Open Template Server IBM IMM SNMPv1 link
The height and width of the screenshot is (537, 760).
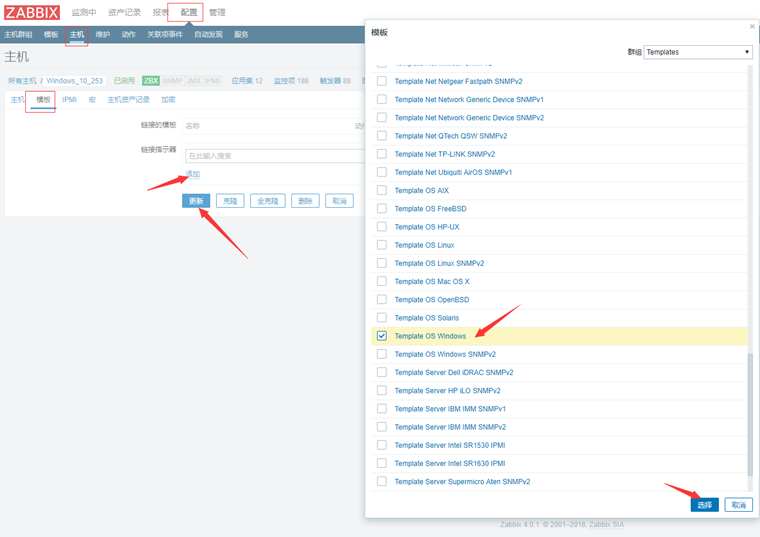450,409
